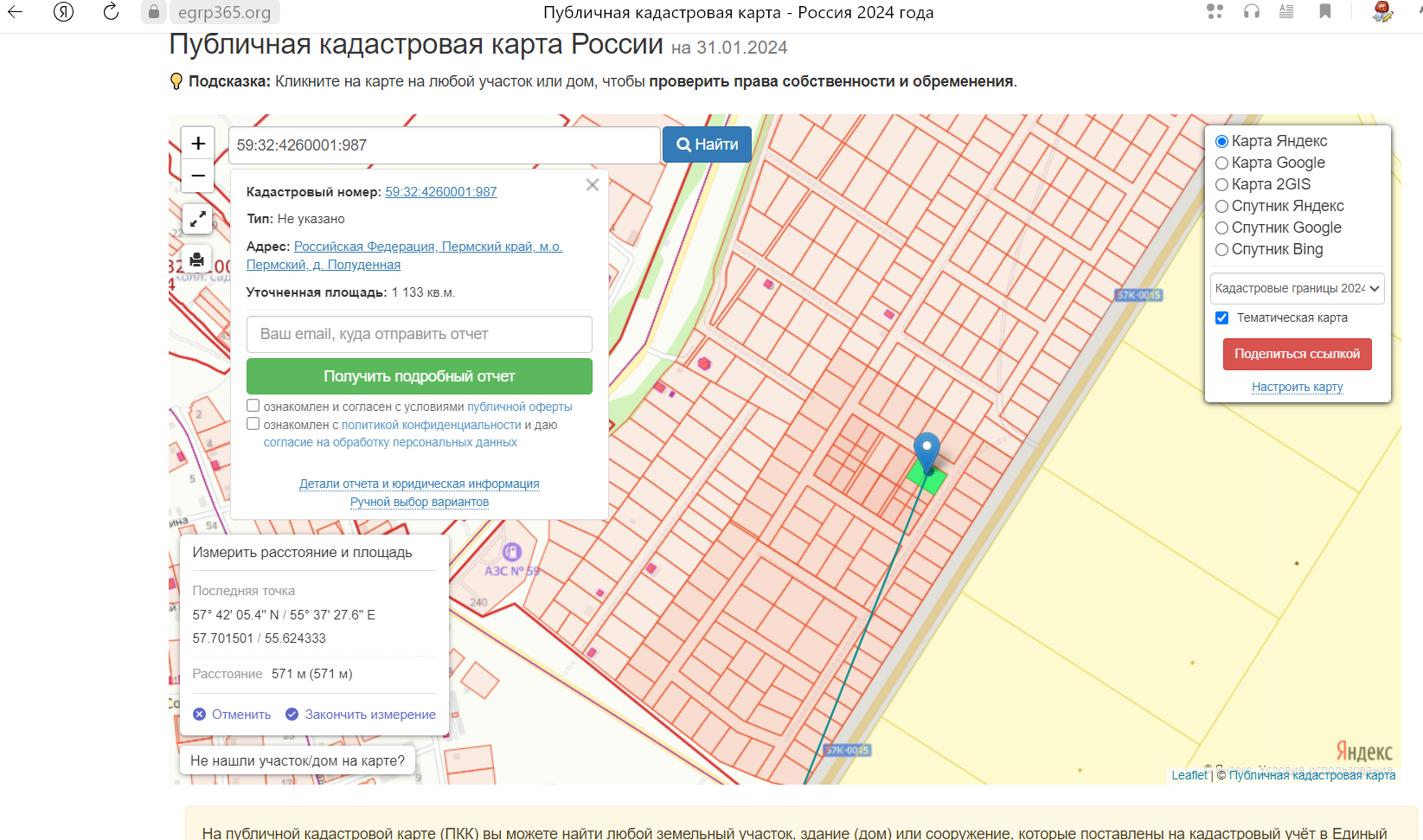Toggle the Тематическая карта checkbox

(1222, 317)
